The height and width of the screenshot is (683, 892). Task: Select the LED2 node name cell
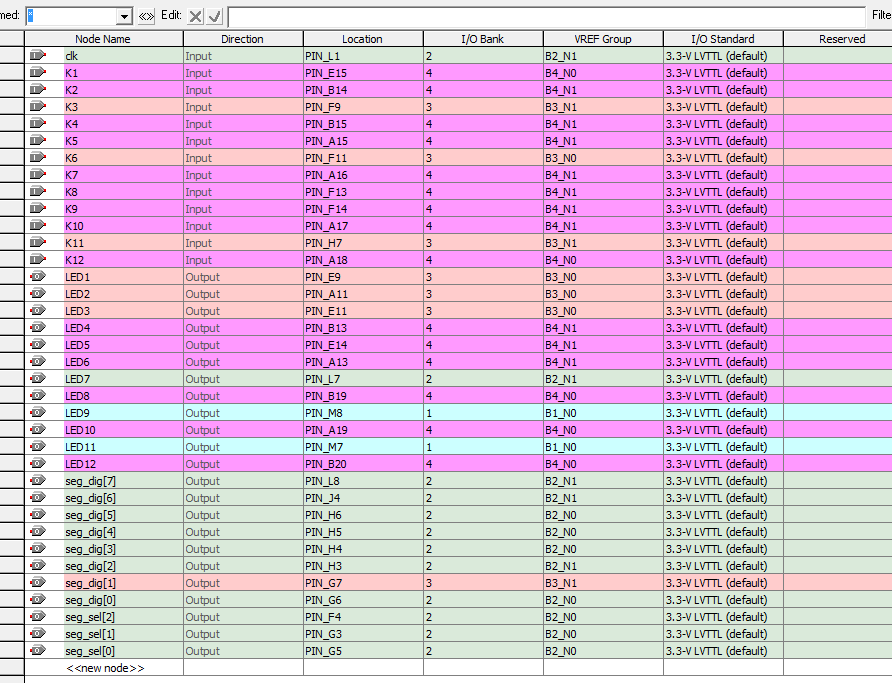click(123, 293)
